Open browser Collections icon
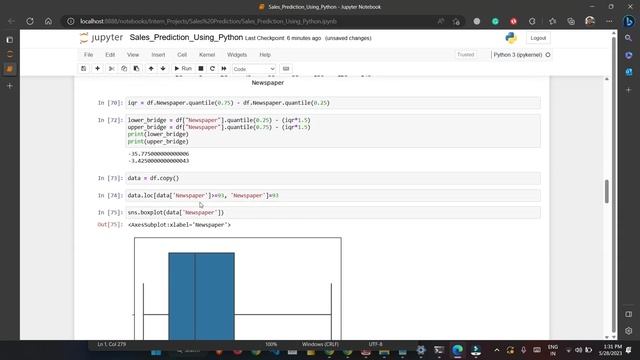Screen dimensions: 640x360 (x=571, y=21)
